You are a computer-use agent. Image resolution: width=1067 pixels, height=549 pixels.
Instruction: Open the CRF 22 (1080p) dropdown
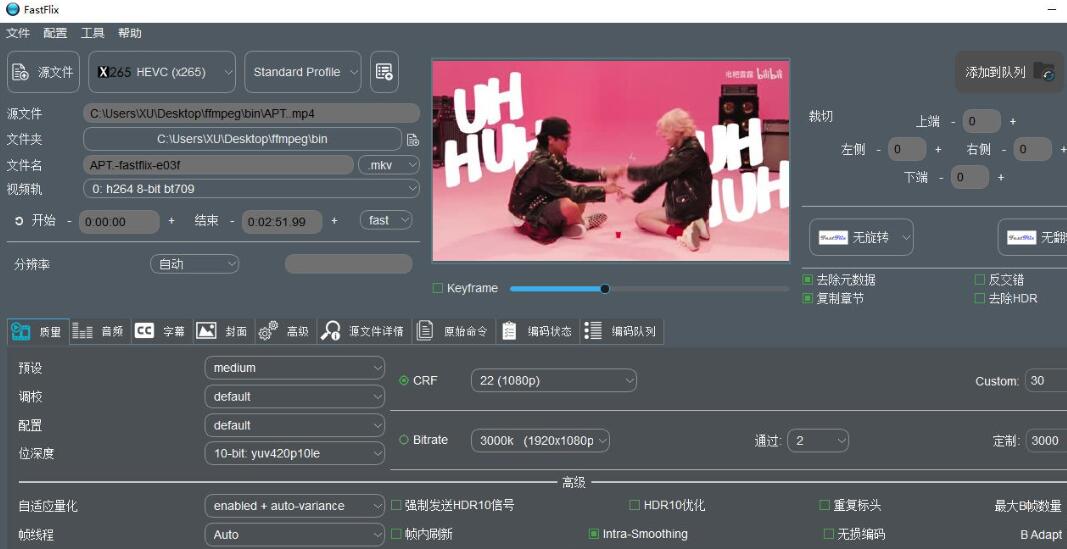[x=554, y=381]
